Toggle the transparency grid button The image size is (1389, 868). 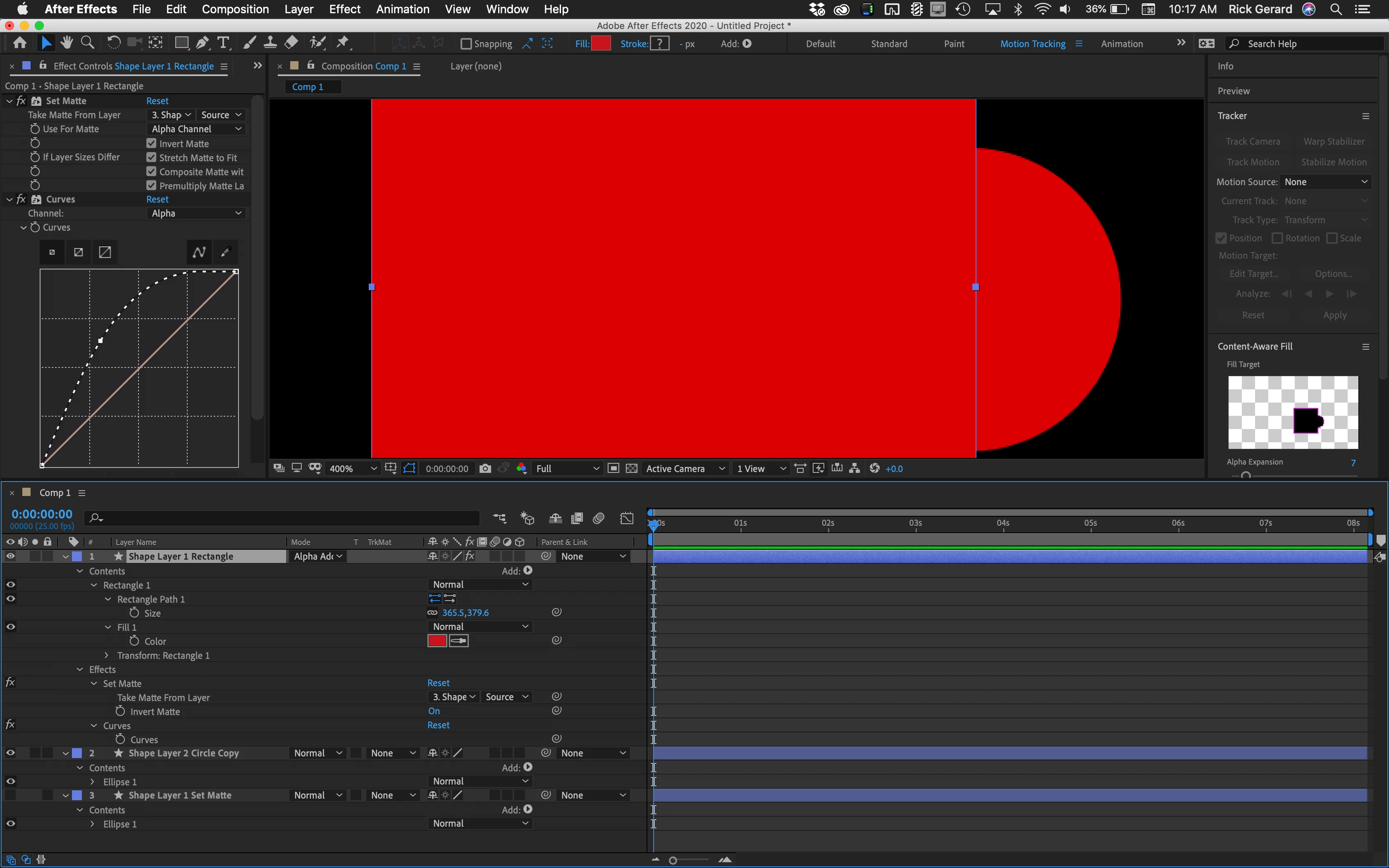tap(631, 468)
